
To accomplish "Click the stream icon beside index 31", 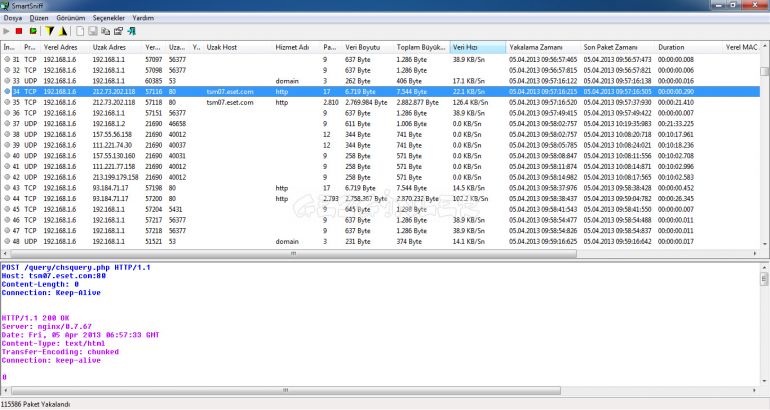I will click(x=7, y=59).
